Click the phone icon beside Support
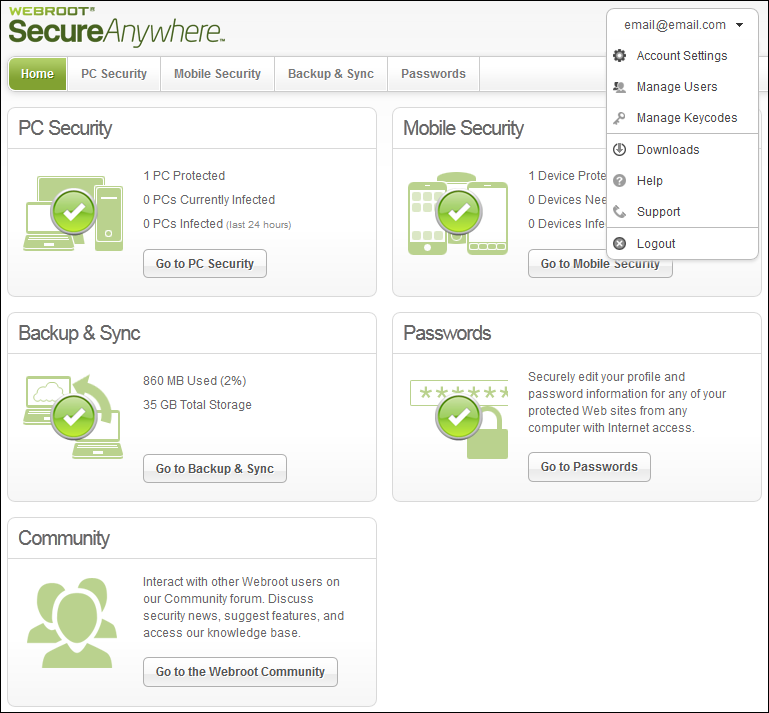This screenshot has width=769, height=713. click(x=619, y=212)
